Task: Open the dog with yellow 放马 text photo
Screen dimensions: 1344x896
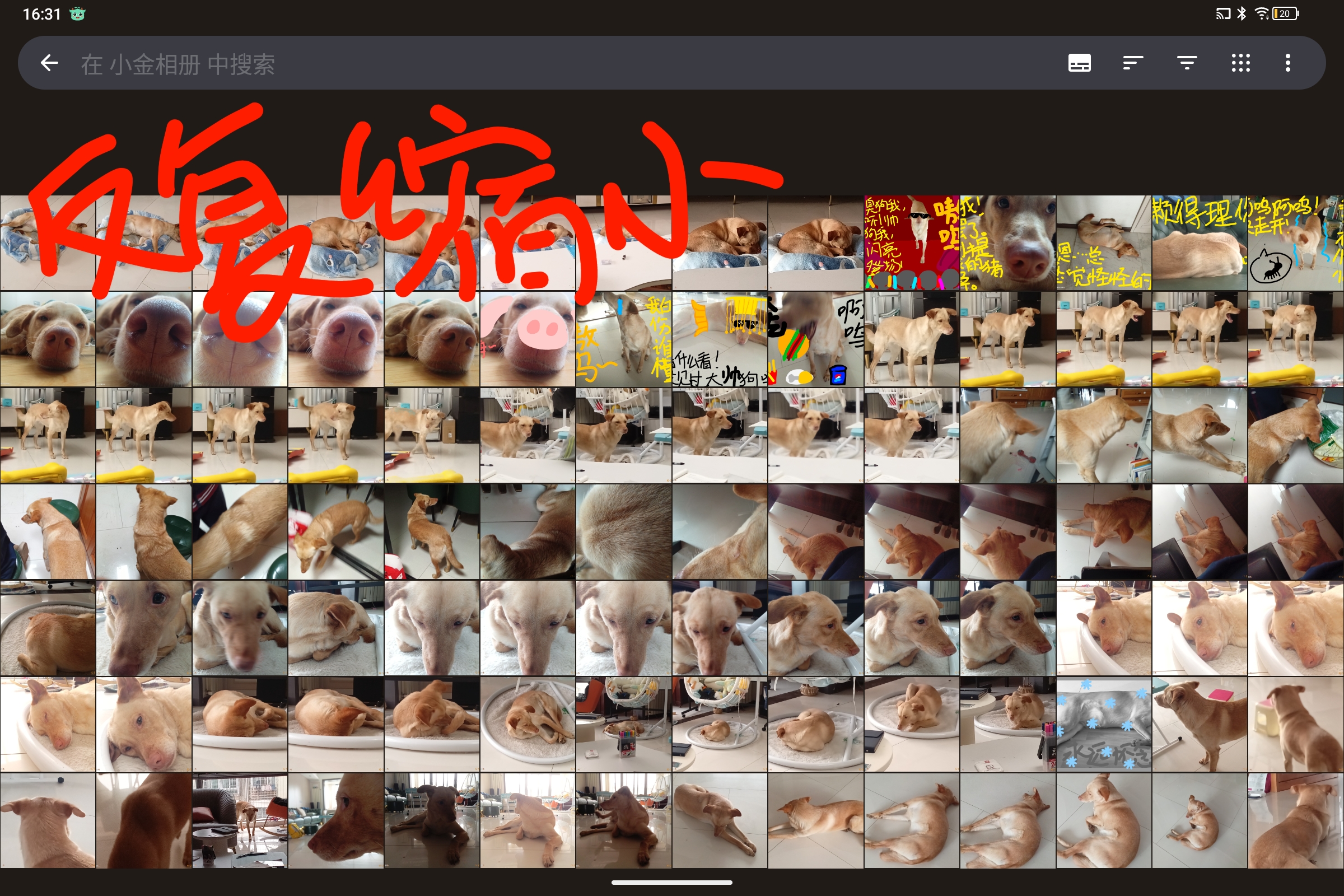Action: (x=623, y=339)
